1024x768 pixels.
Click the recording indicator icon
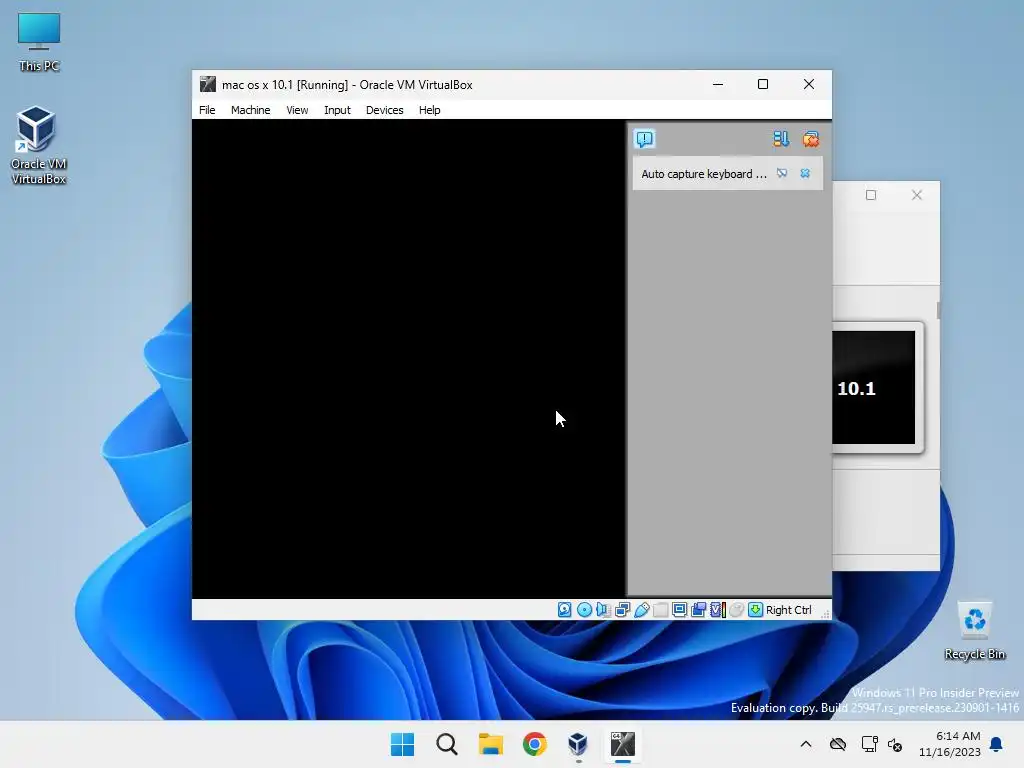[699, 610]
